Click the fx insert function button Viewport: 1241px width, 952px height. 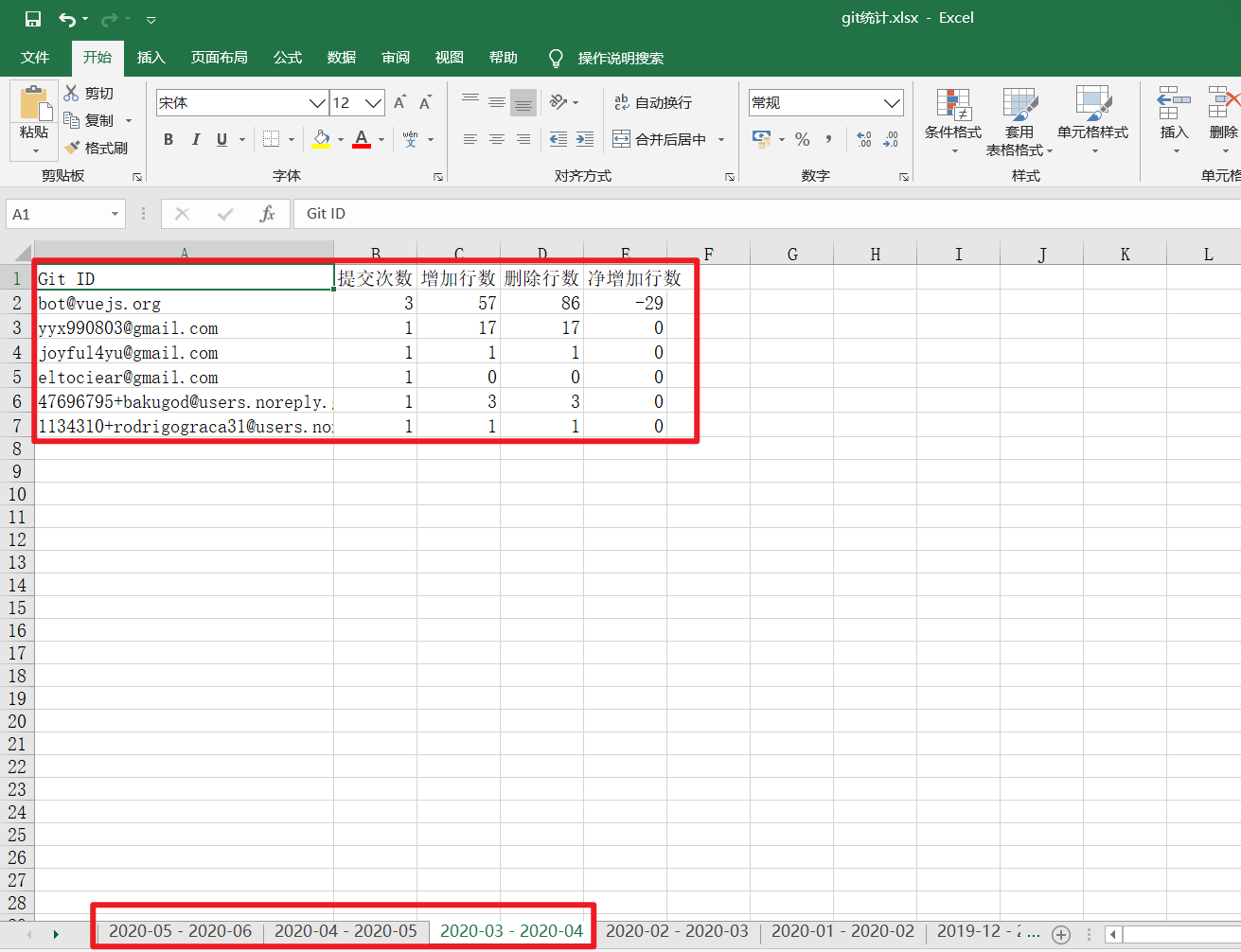click(268, 214)
